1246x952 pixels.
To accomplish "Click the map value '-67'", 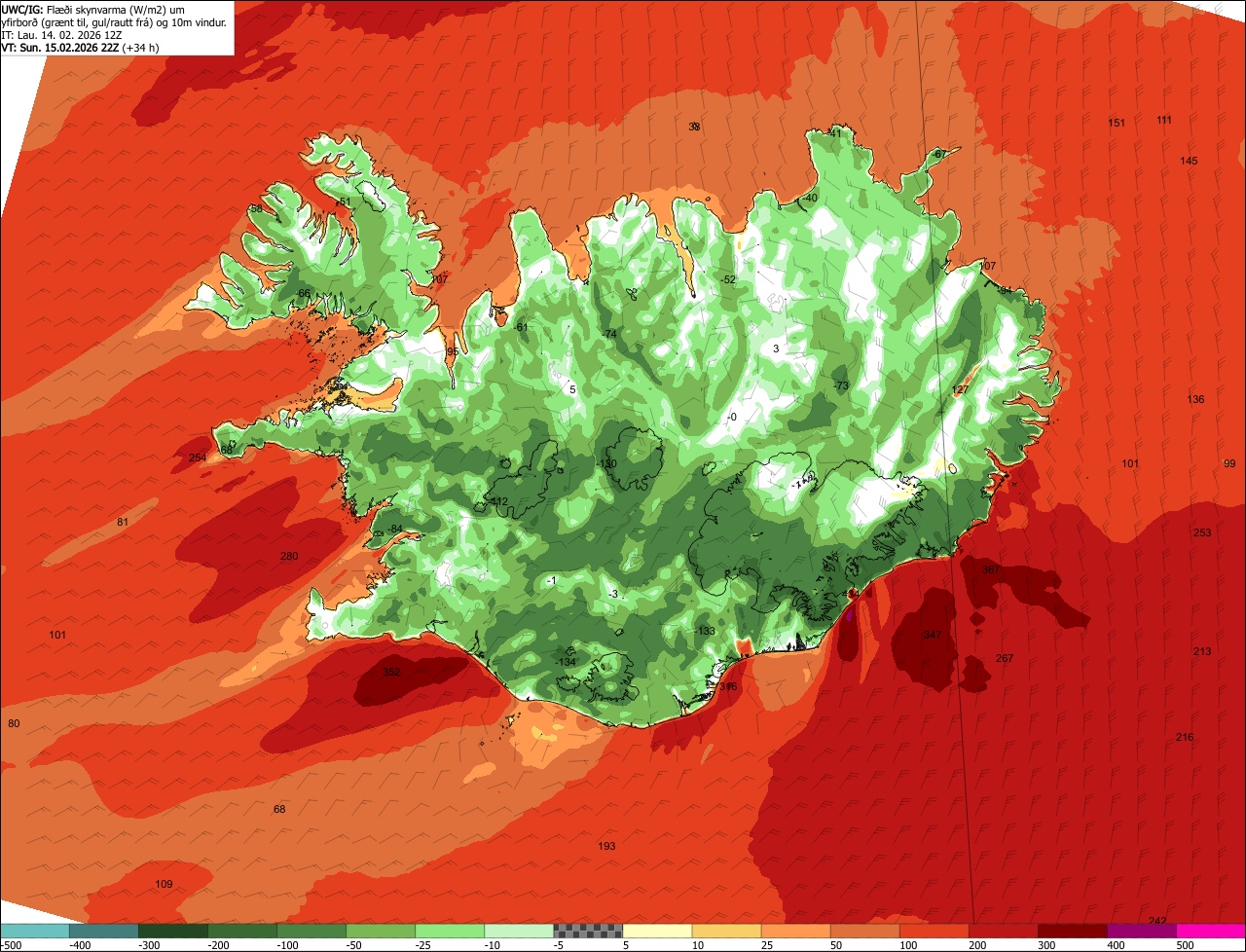I will (937, 154).
